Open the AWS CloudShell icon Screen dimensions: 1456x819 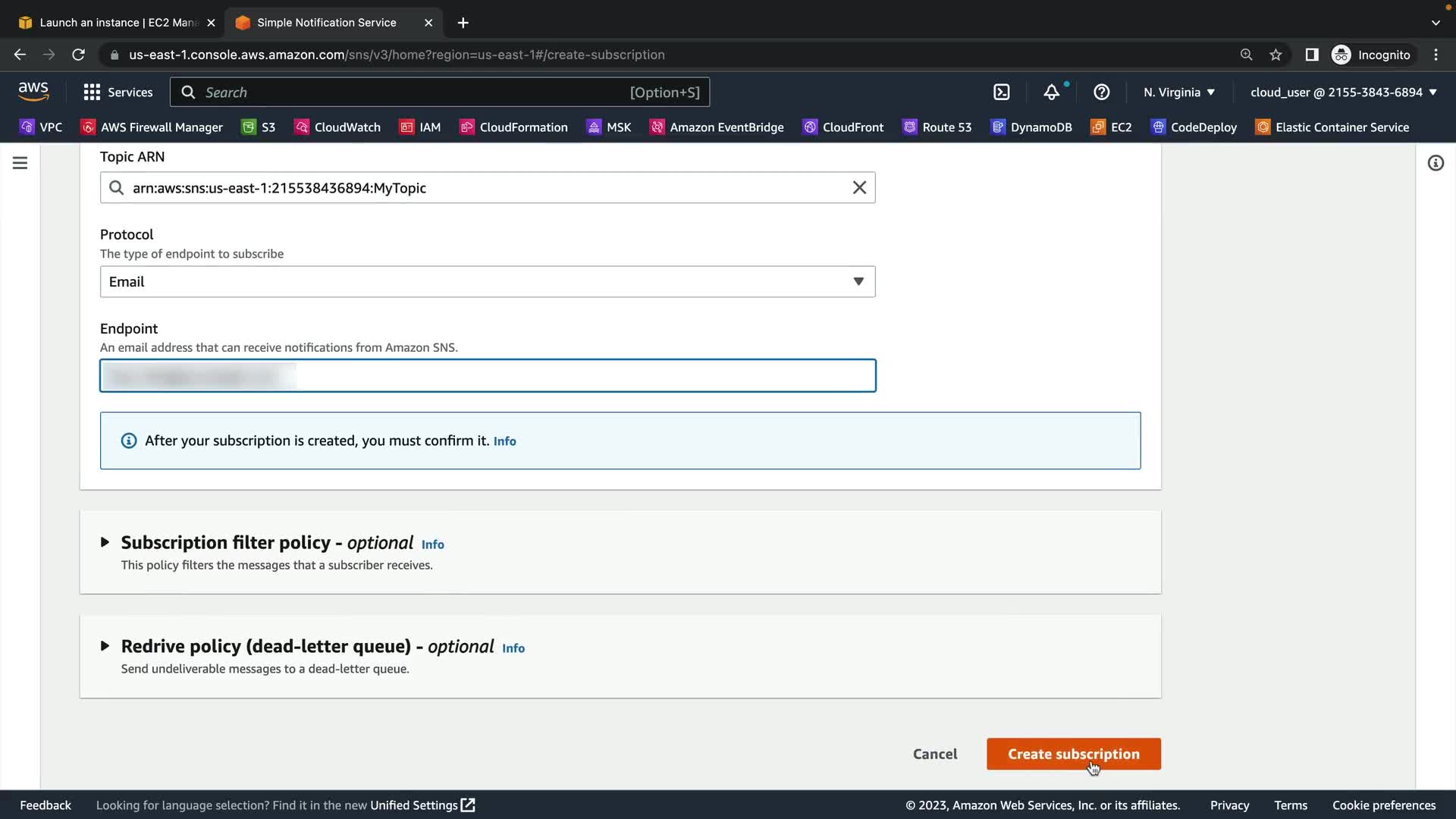tap(1001, 93)
